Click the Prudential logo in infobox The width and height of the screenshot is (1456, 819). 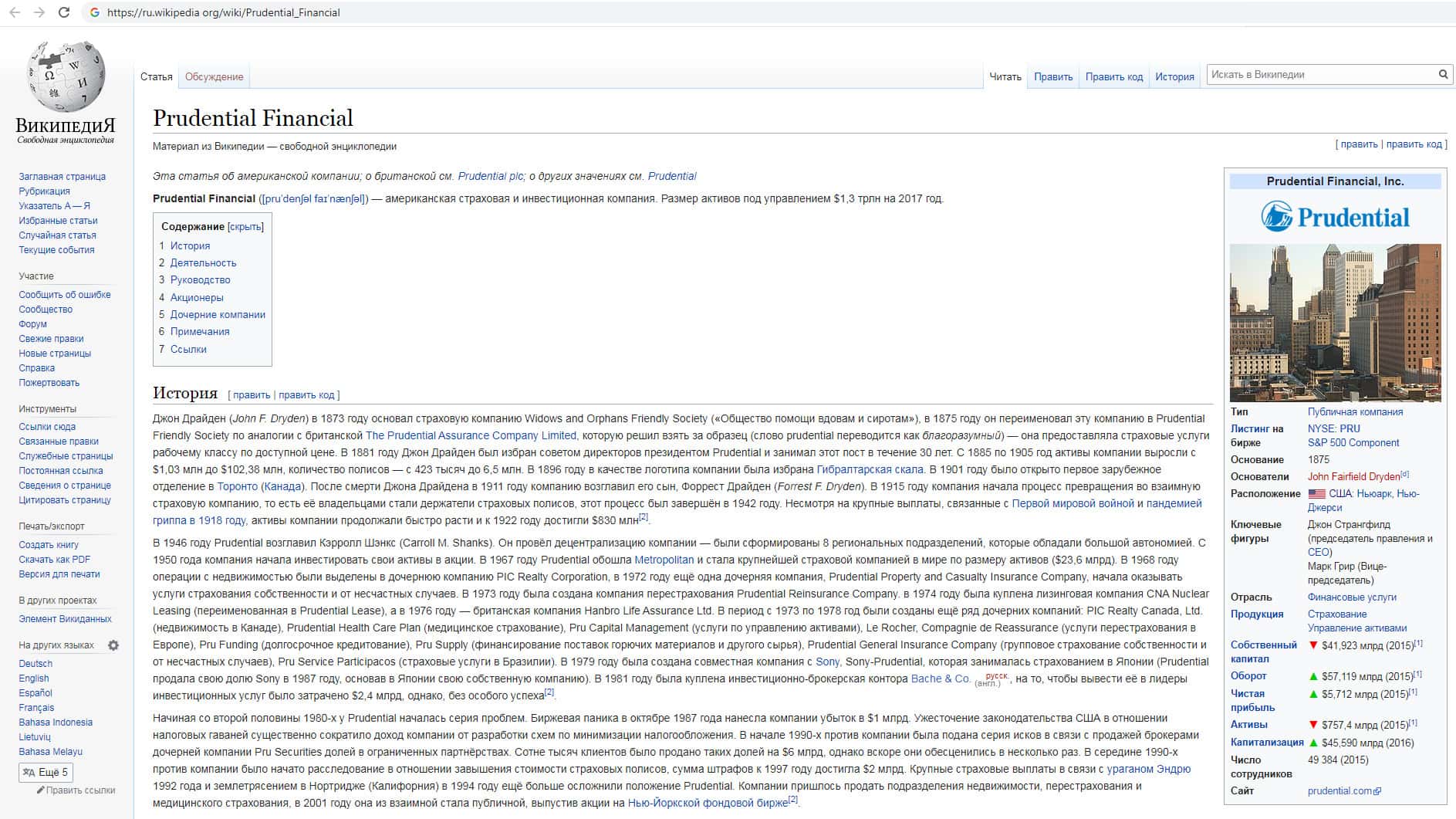pos(1335,217)
